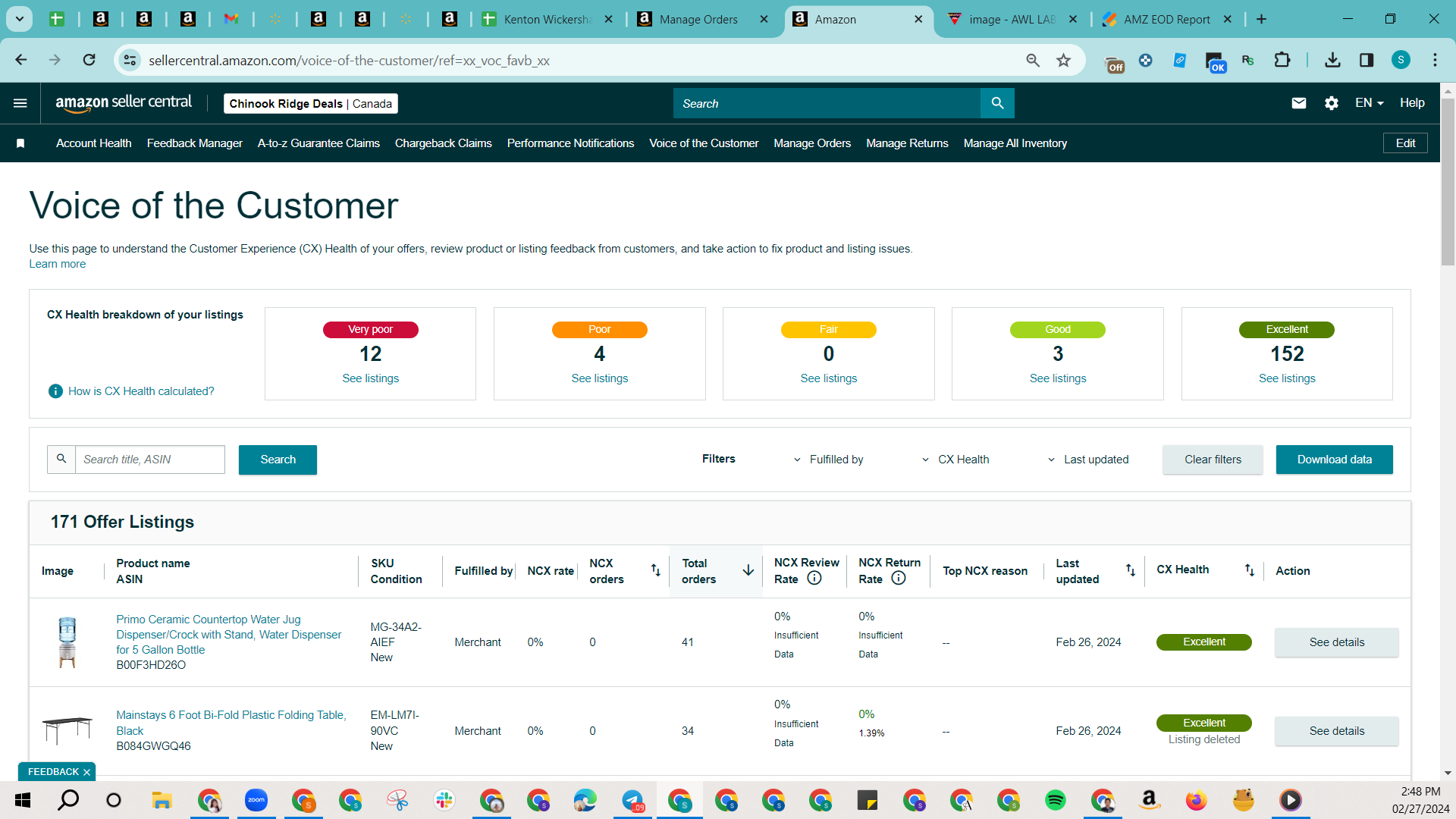Screen dimensions: 1456x819
Task: Open Account Health menu item
Action: [94, 143]
